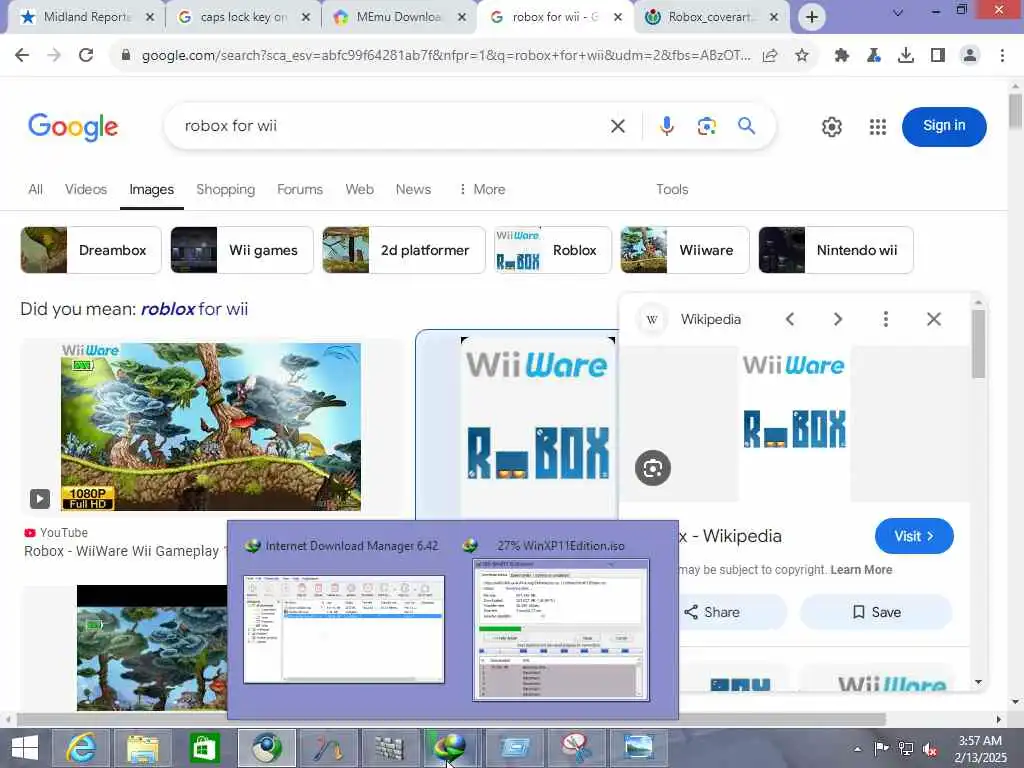This screenshot has width=1024, height=768.
Task: Switch to the caps lock key tab
Action: point(243,17)
